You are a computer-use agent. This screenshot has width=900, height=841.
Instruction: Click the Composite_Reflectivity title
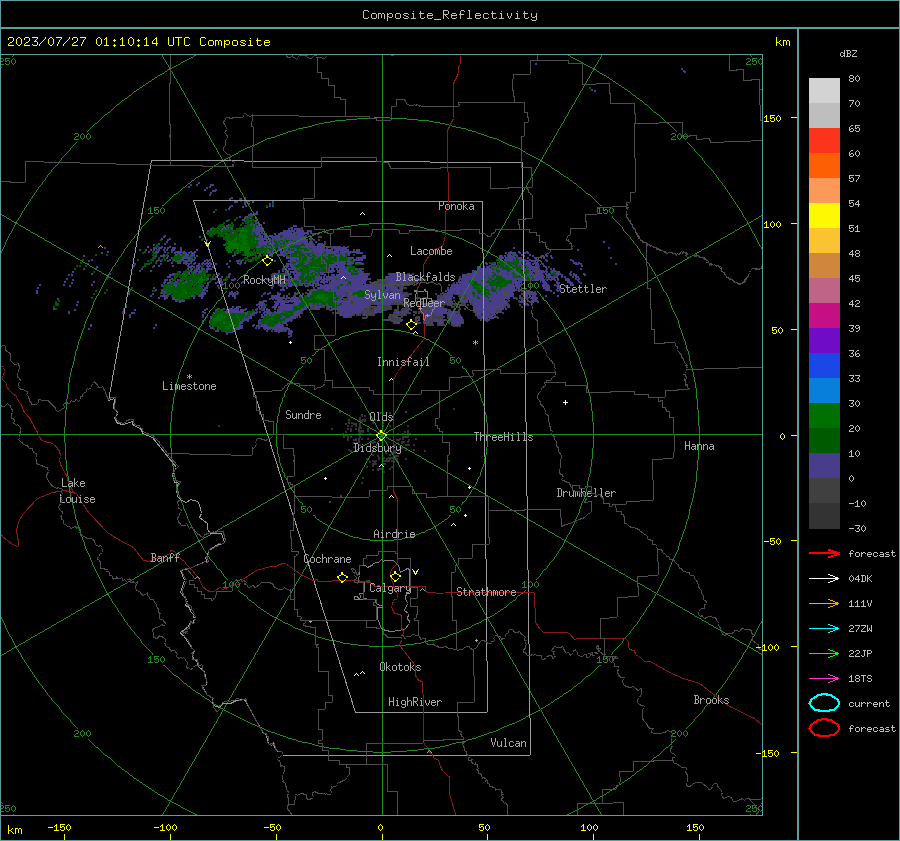450,15
